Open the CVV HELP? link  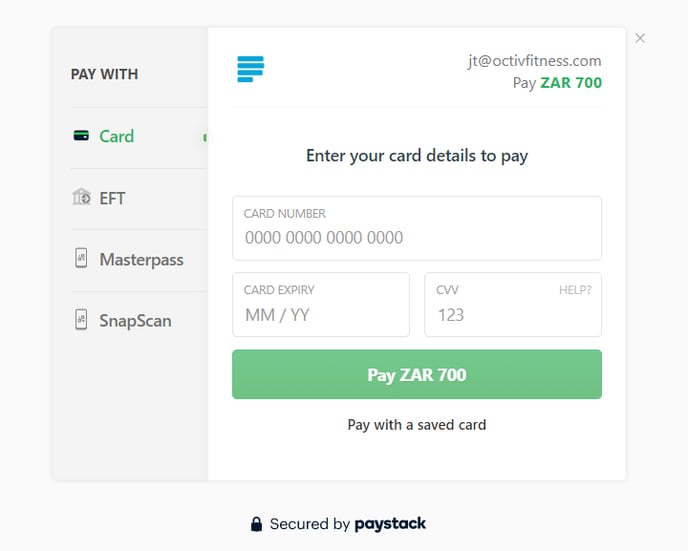(575, 290)
